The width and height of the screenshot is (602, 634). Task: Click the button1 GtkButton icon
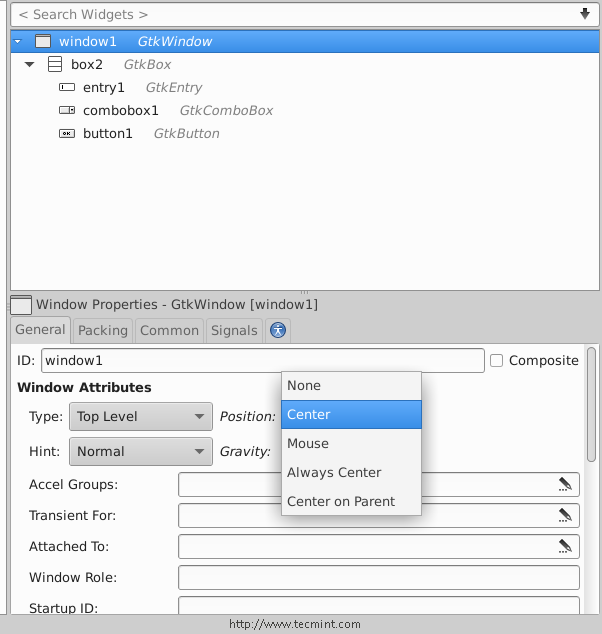click(67, 133)
